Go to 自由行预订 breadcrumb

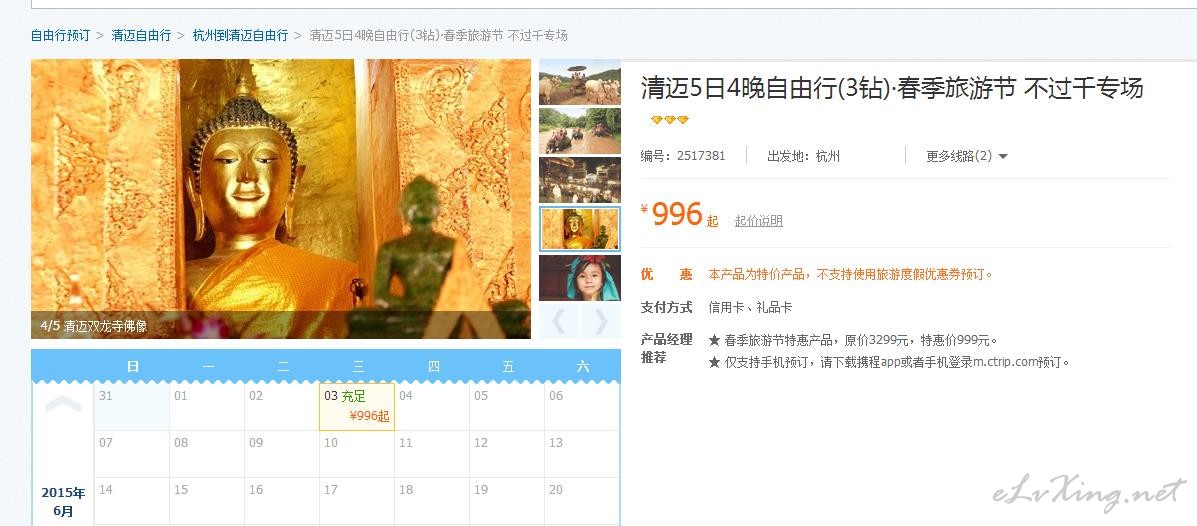60,35
